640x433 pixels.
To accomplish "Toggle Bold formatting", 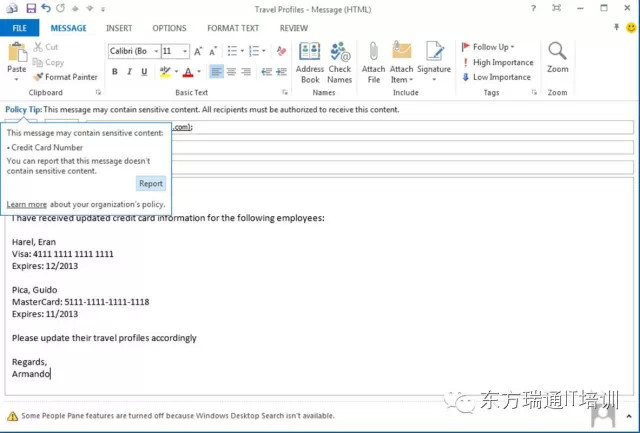I will 115,72.
